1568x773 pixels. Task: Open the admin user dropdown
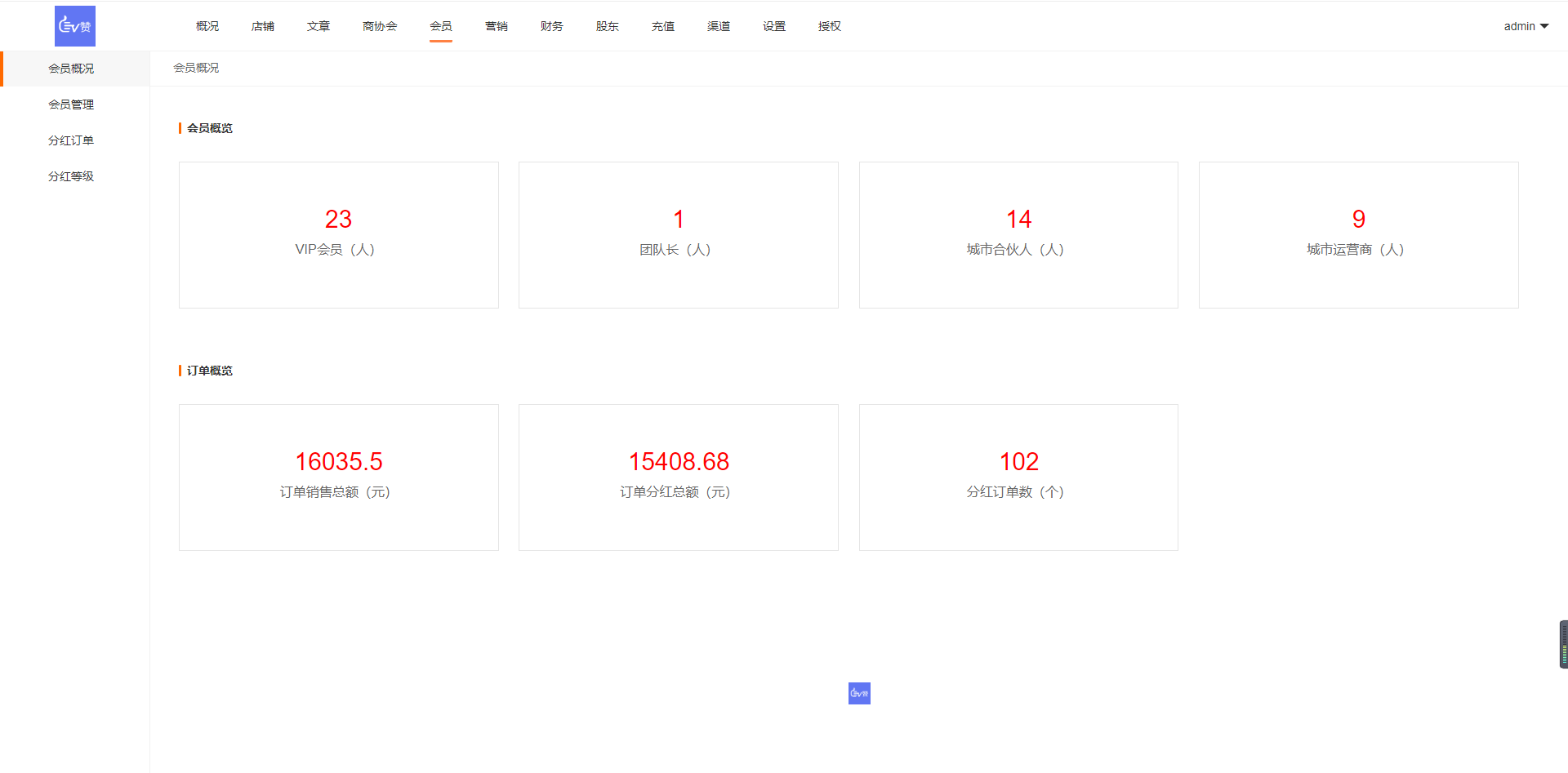[x=1526, y=26]
